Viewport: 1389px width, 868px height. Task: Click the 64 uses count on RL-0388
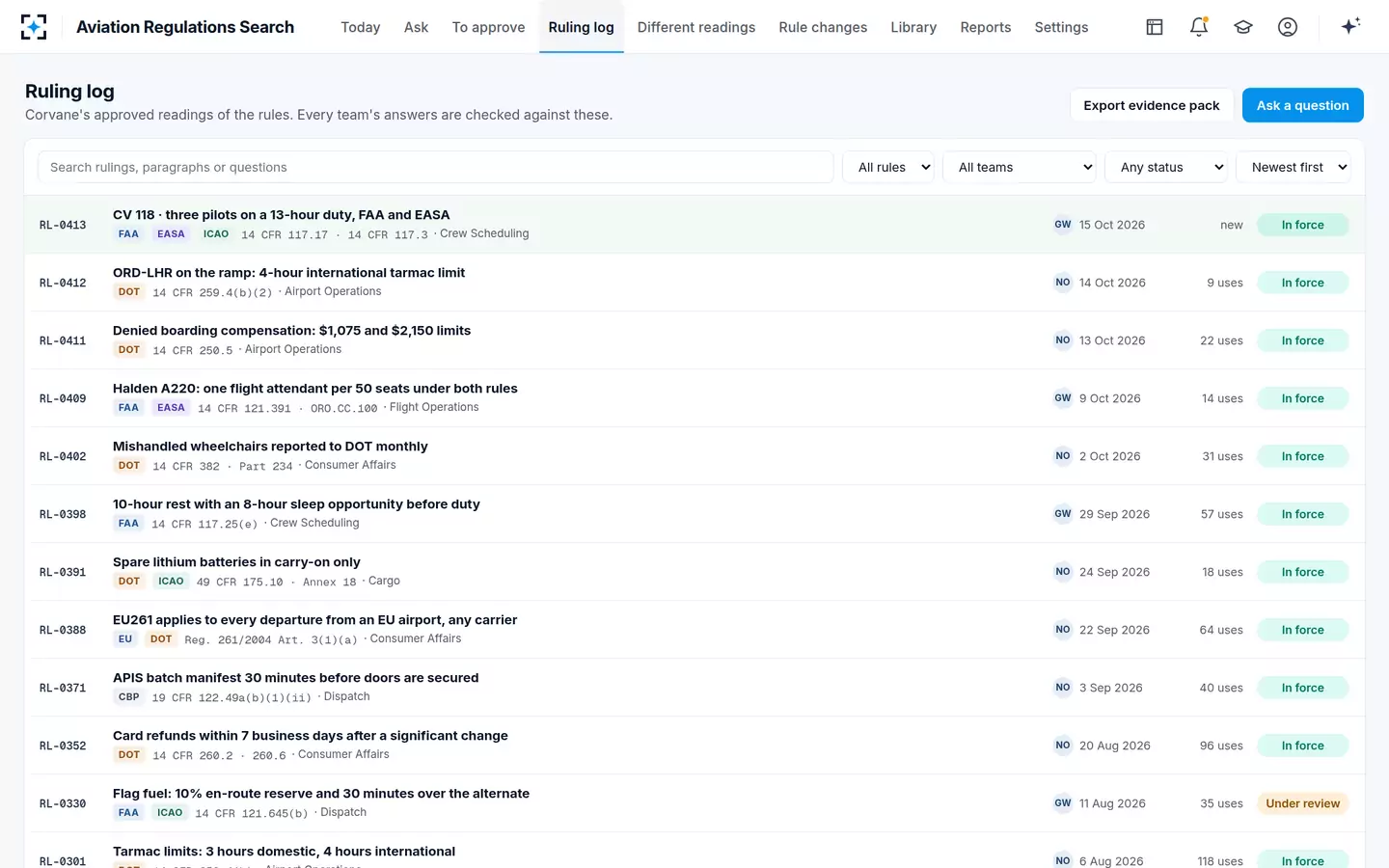(1221, 630)
